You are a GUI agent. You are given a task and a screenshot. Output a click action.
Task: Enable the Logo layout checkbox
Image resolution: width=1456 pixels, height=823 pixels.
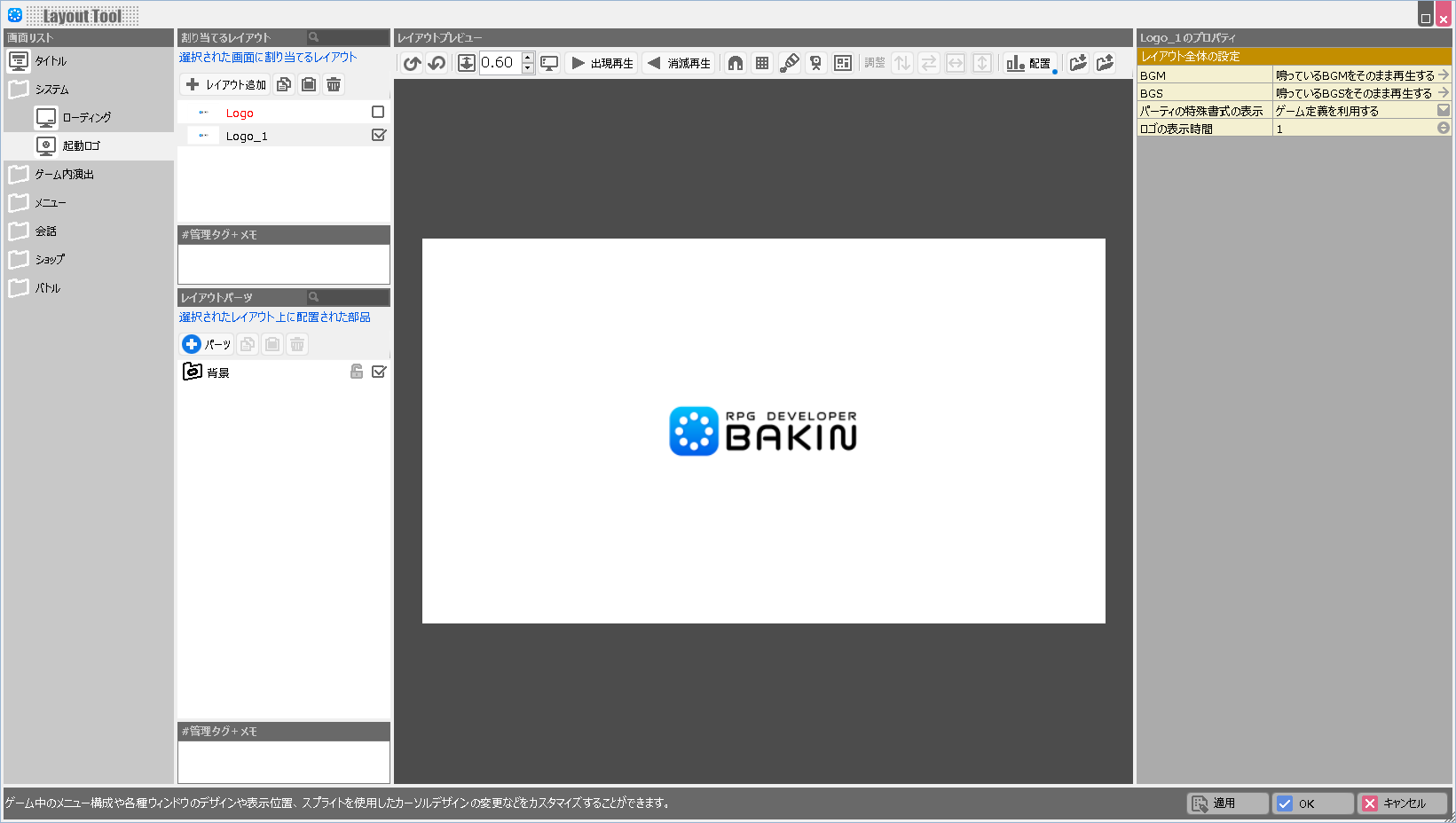click(x=378, y=113)
